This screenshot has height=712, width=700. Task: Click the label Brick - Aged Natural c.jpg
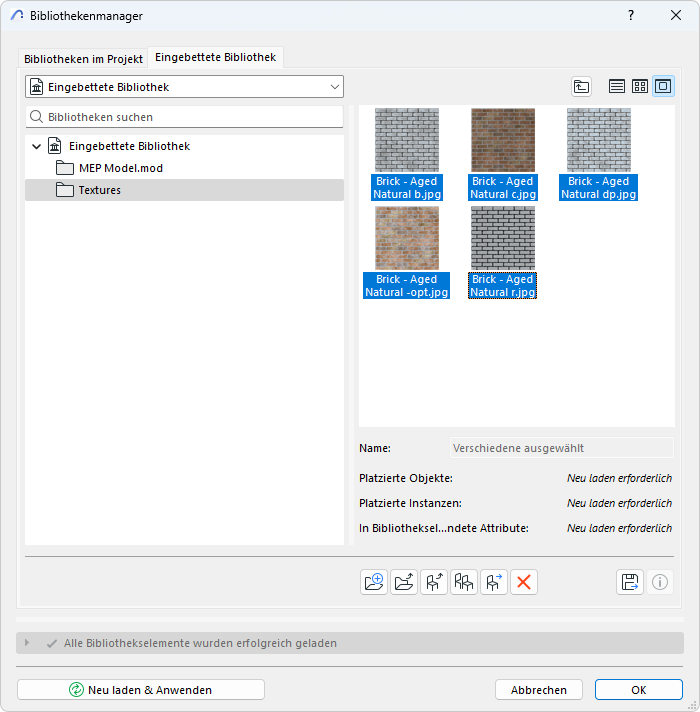[x=503, y=188]
